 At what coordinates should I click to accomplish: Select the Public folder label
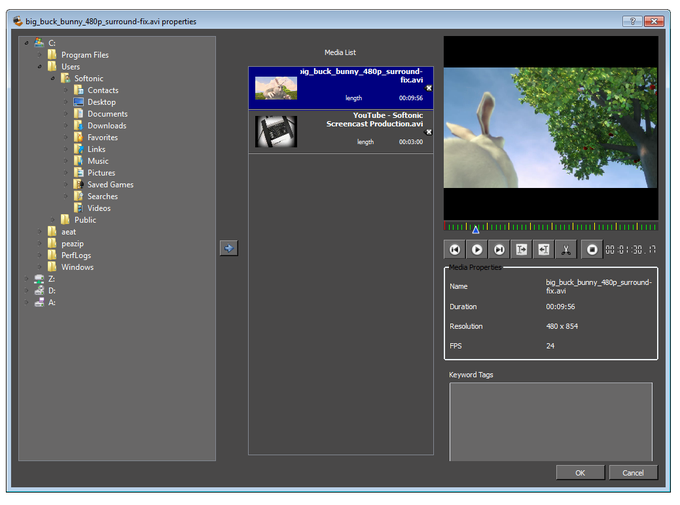(x=85, y=220)
